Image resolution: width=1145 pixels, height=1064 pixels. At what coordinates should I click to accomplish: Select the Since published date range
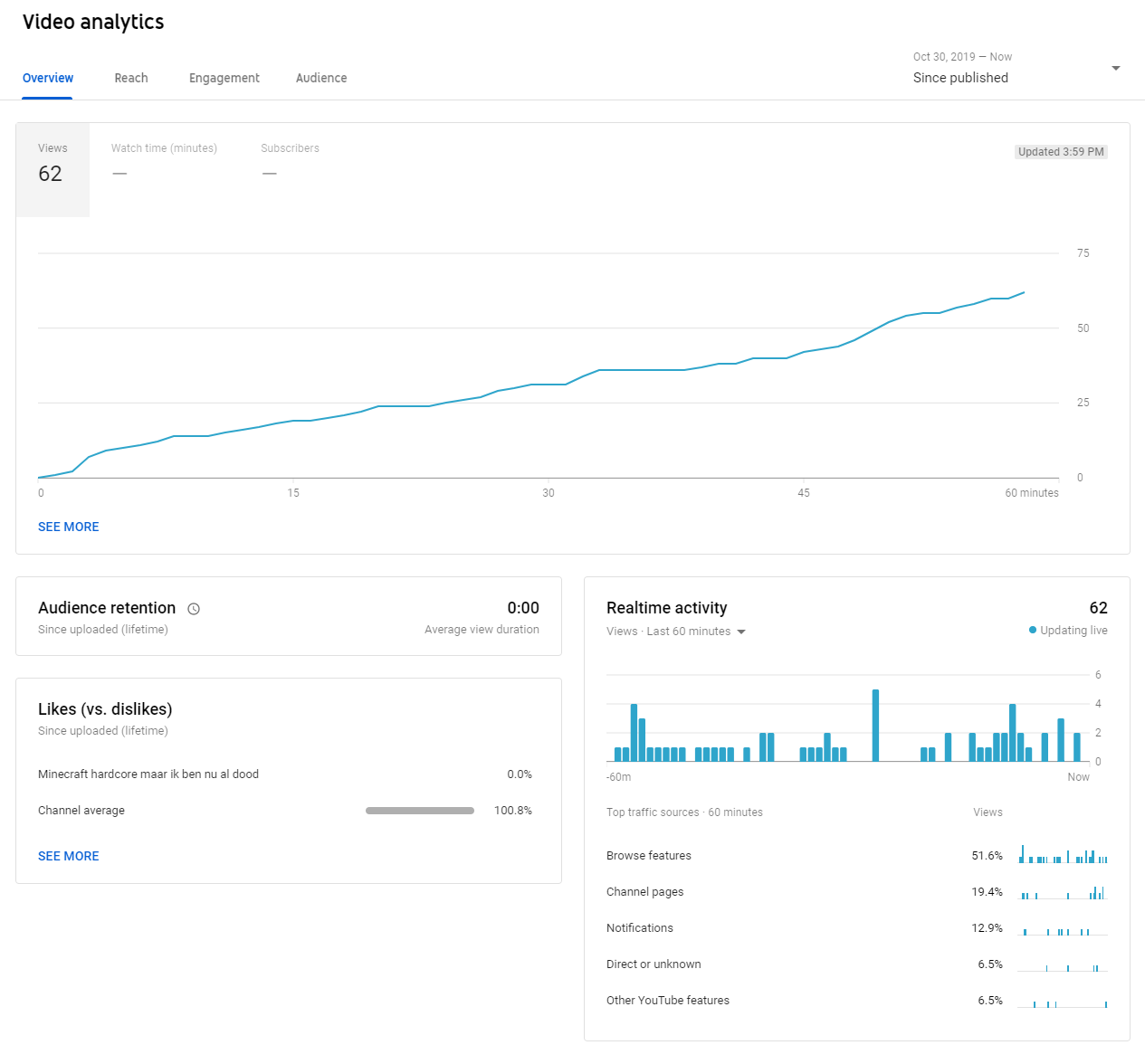coord(960,78)
